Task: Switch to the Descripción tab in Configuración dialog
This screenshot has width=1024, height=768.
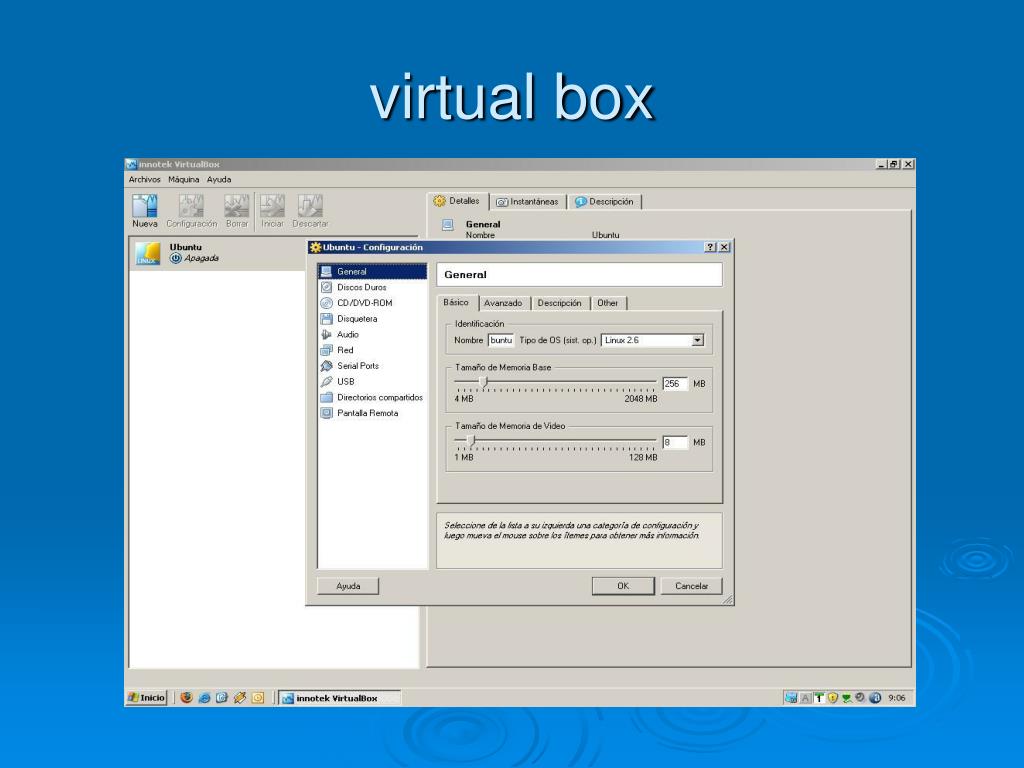Action: click(x=560, y=303)
